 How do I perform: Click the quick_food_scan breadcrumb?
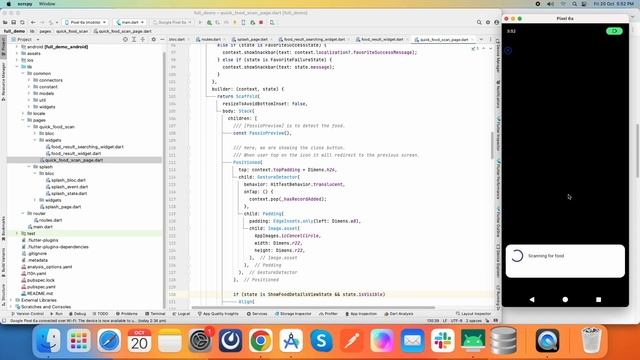coord(72,31)
